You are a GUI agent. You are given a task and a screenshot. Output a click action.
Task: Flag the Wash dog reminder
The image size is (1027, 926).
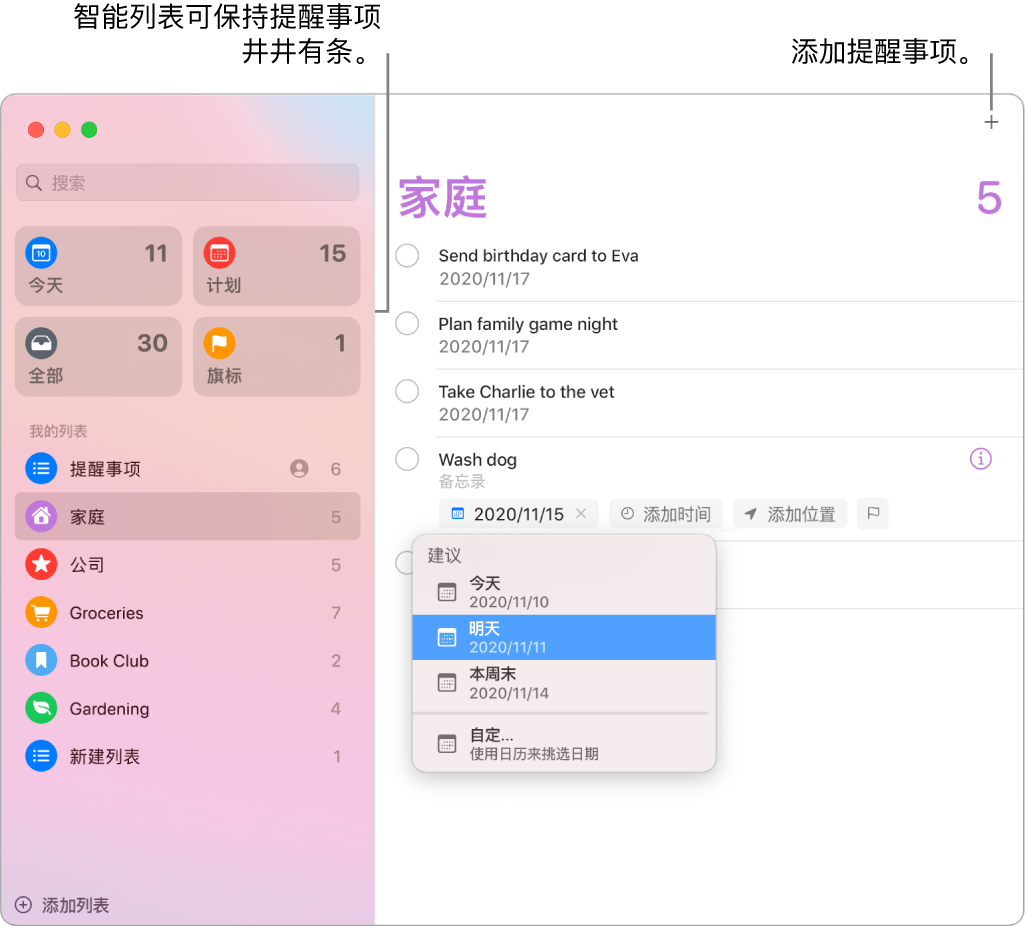(x=872, y=513)
